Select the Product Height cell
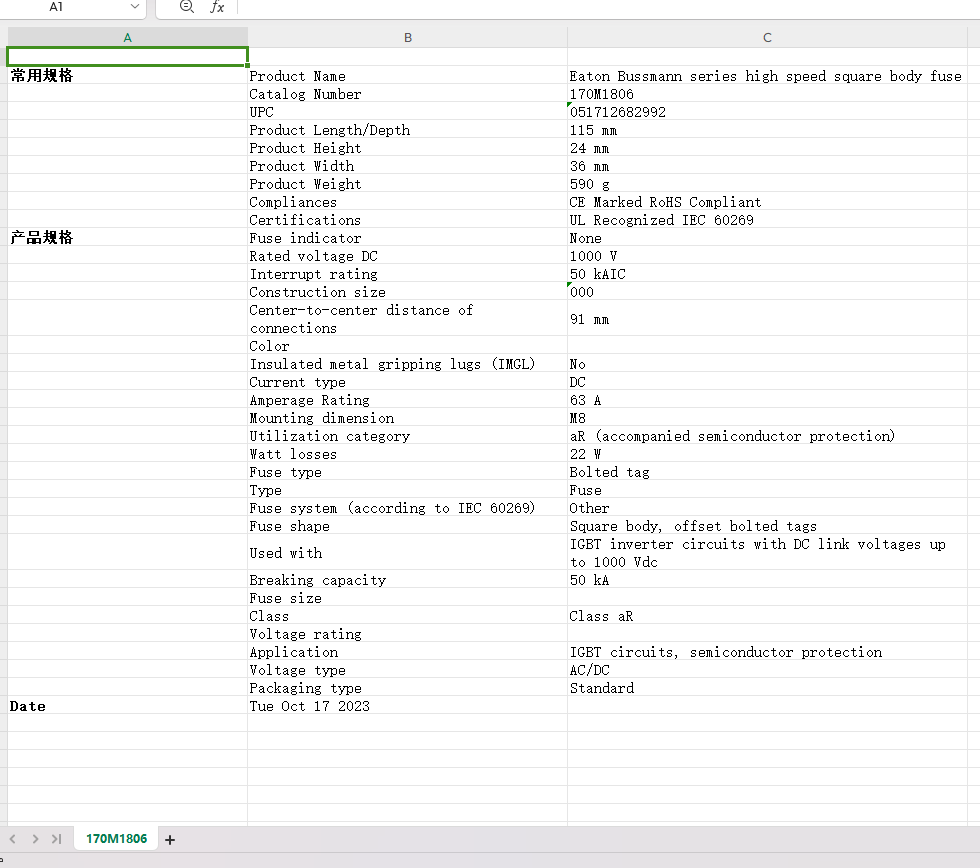This screenshot has height=868, width=980. pyautogui.click(x=408, y=148)
